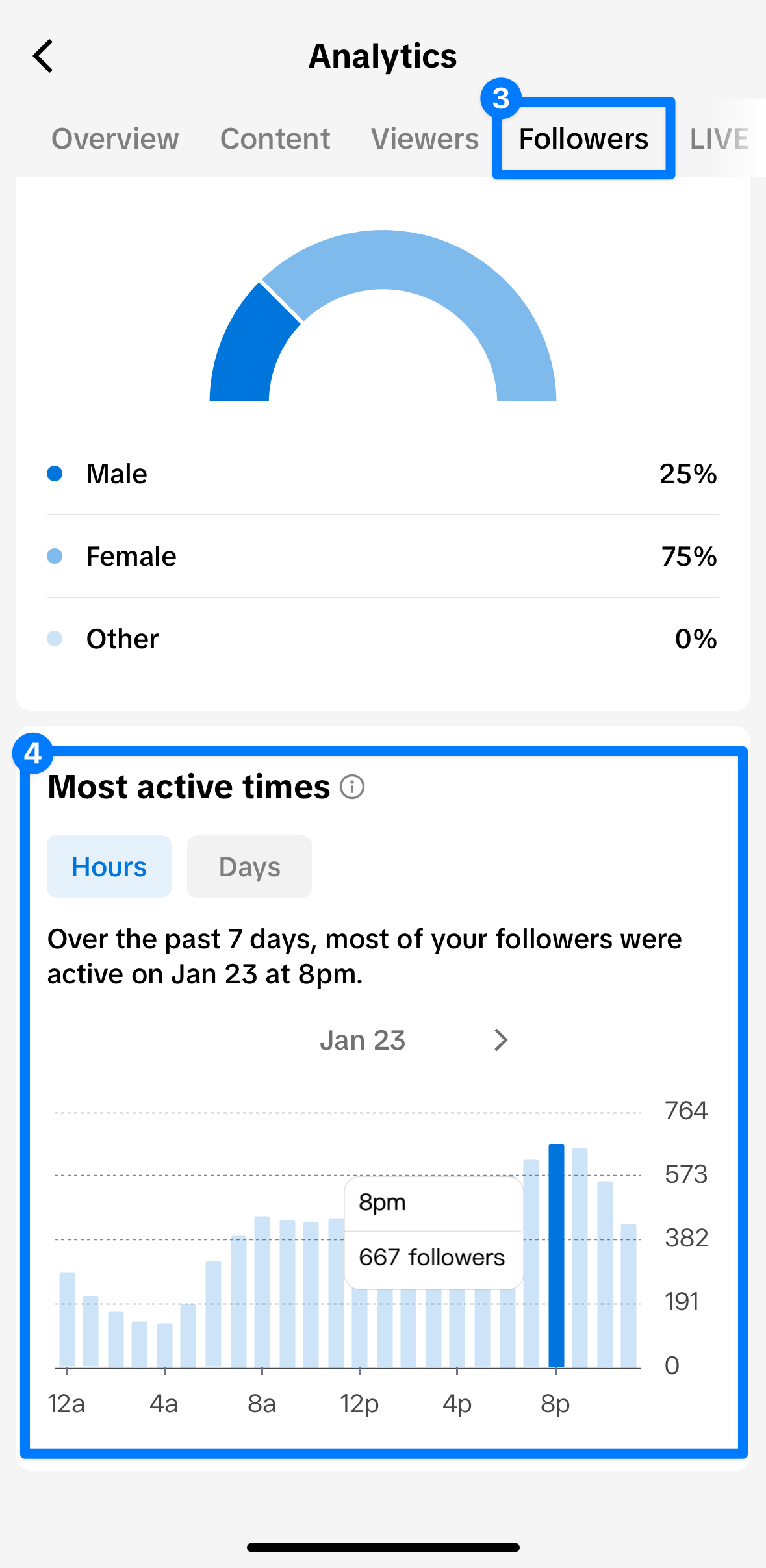The height and width of the screenshot is (1568, 766).
Task: Select the Female 75% row
Action: [x=383, y=556]
